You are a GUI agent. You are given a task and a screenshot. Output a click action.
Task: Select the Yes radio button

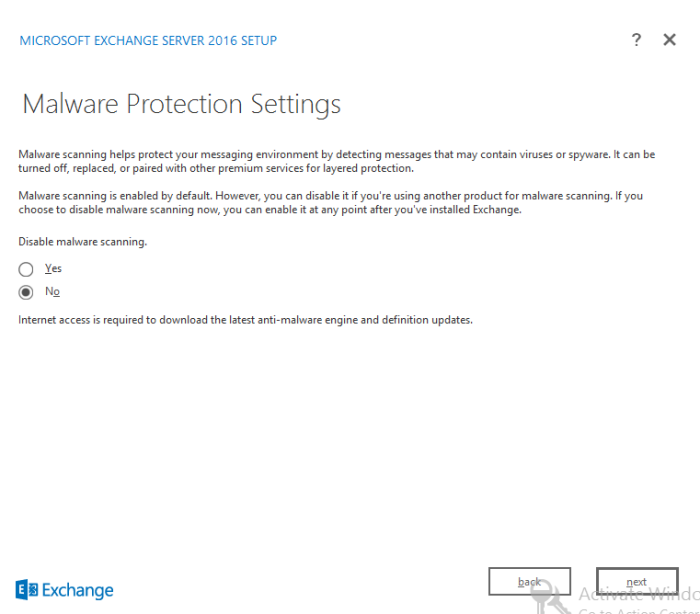(x=26, y=269)
